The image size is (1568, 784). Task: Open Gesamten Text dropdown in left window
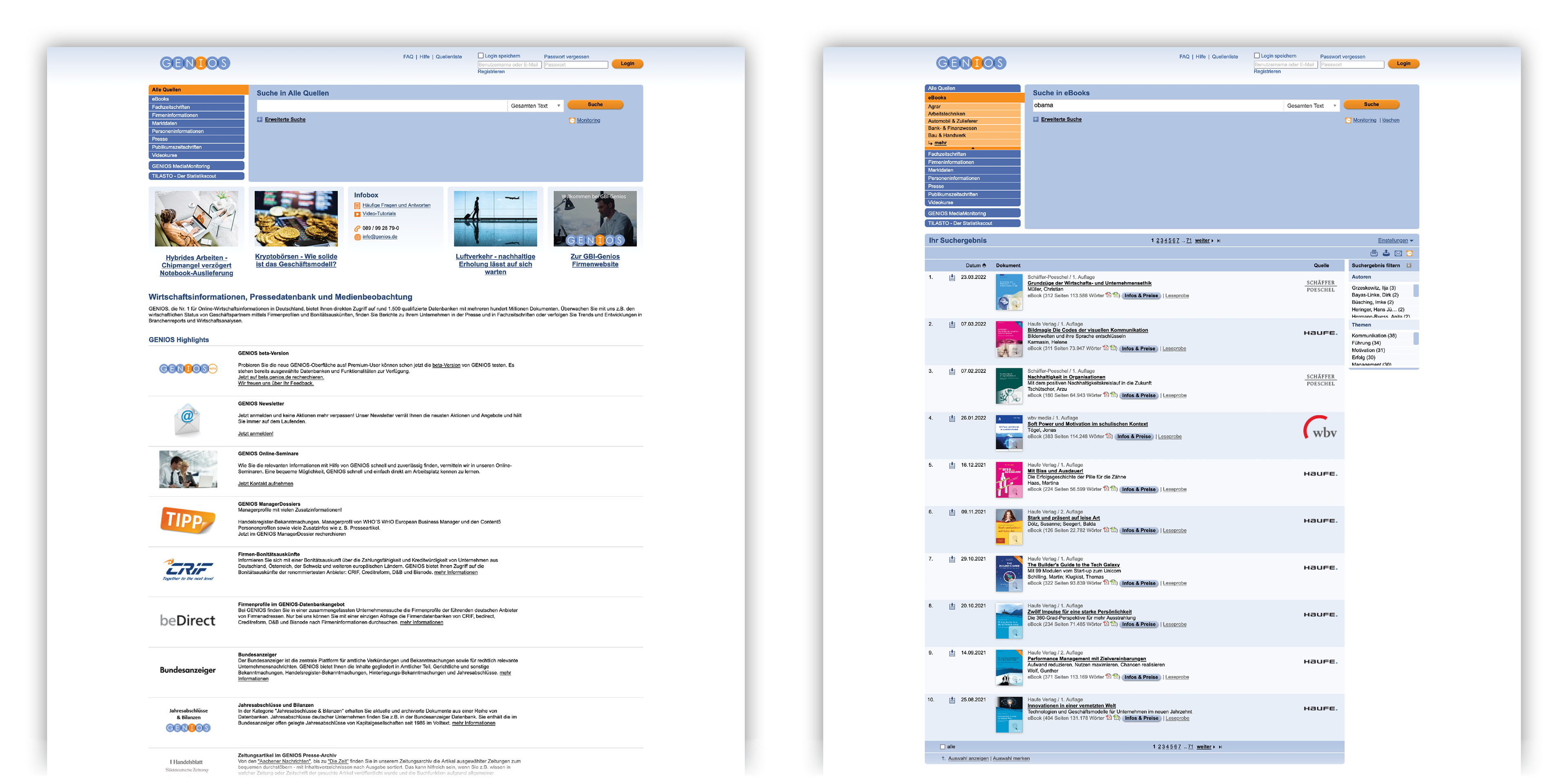click(x=536, y=106)
